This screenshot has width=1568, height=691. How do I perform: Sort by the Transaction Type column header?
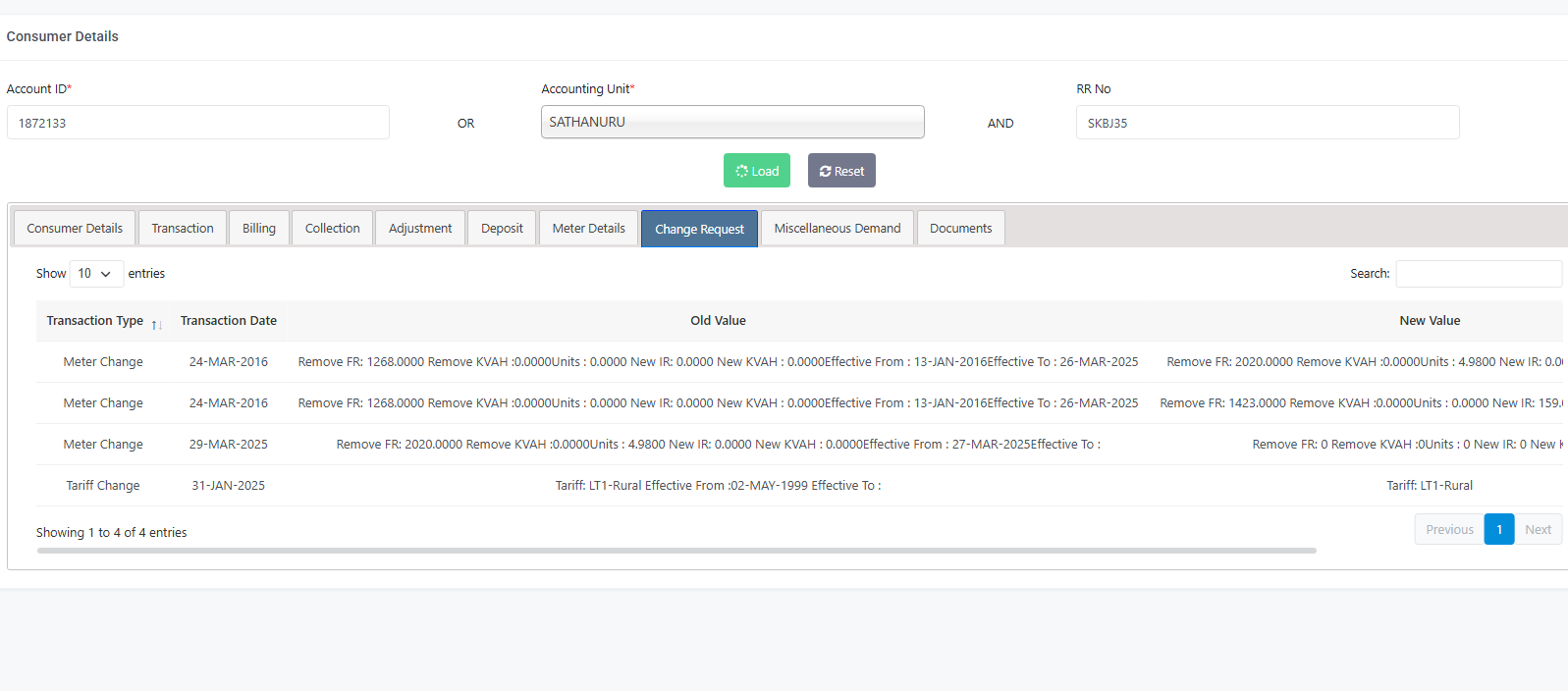[x=103, y=321]
